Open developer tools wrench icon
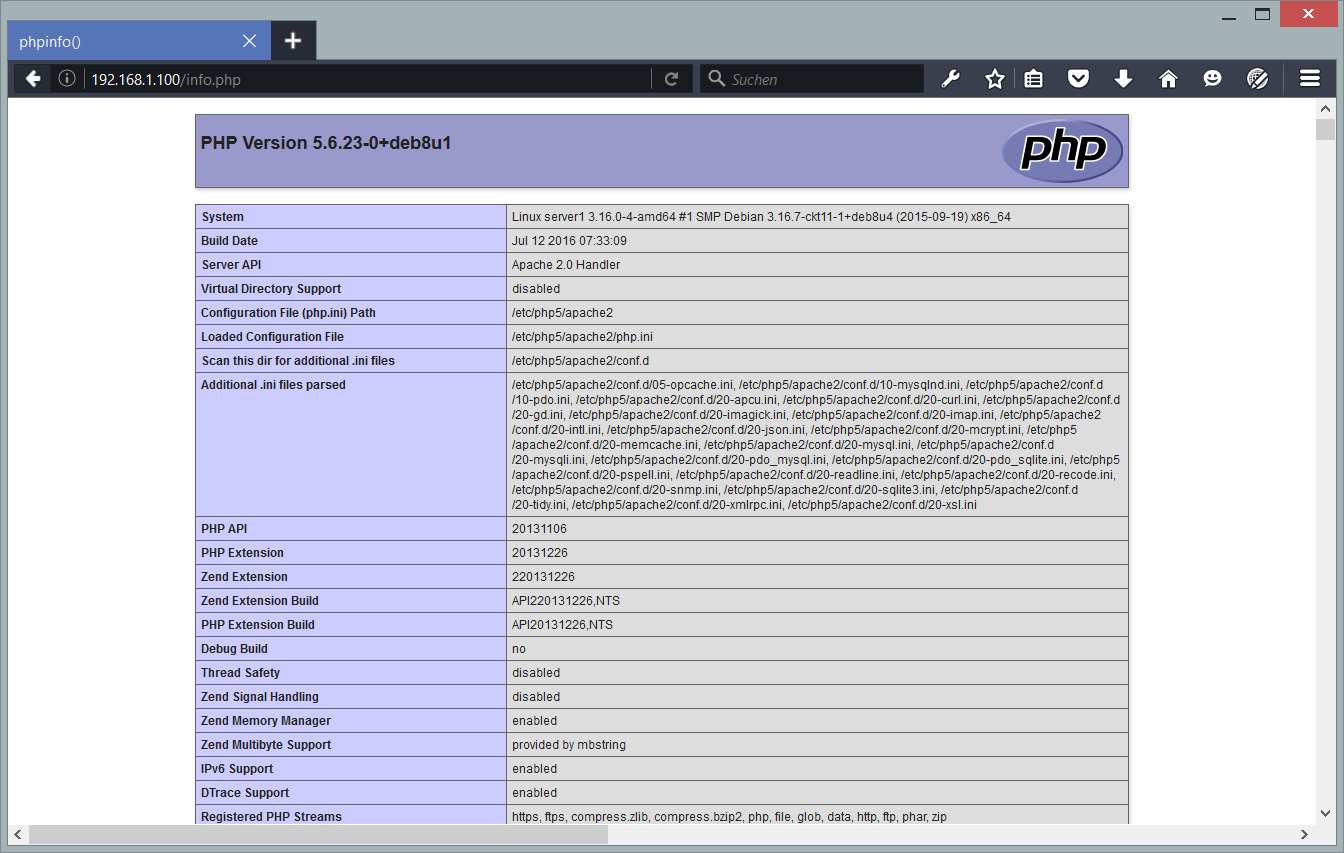This screenshot has height=853, width=1344. click(x=950, y=79)
